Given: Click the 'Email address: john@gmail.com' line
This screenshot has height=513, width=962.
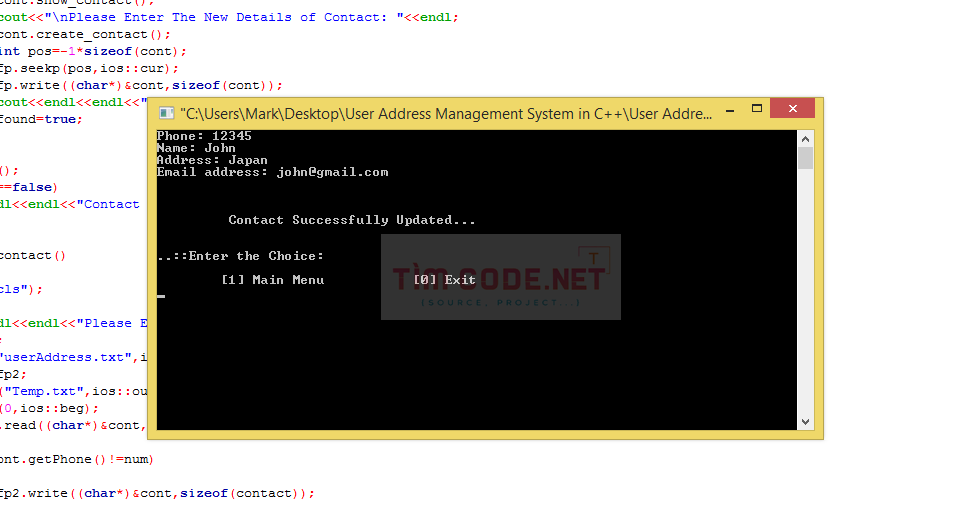Looking at the screenshot, I should (272, 172).
